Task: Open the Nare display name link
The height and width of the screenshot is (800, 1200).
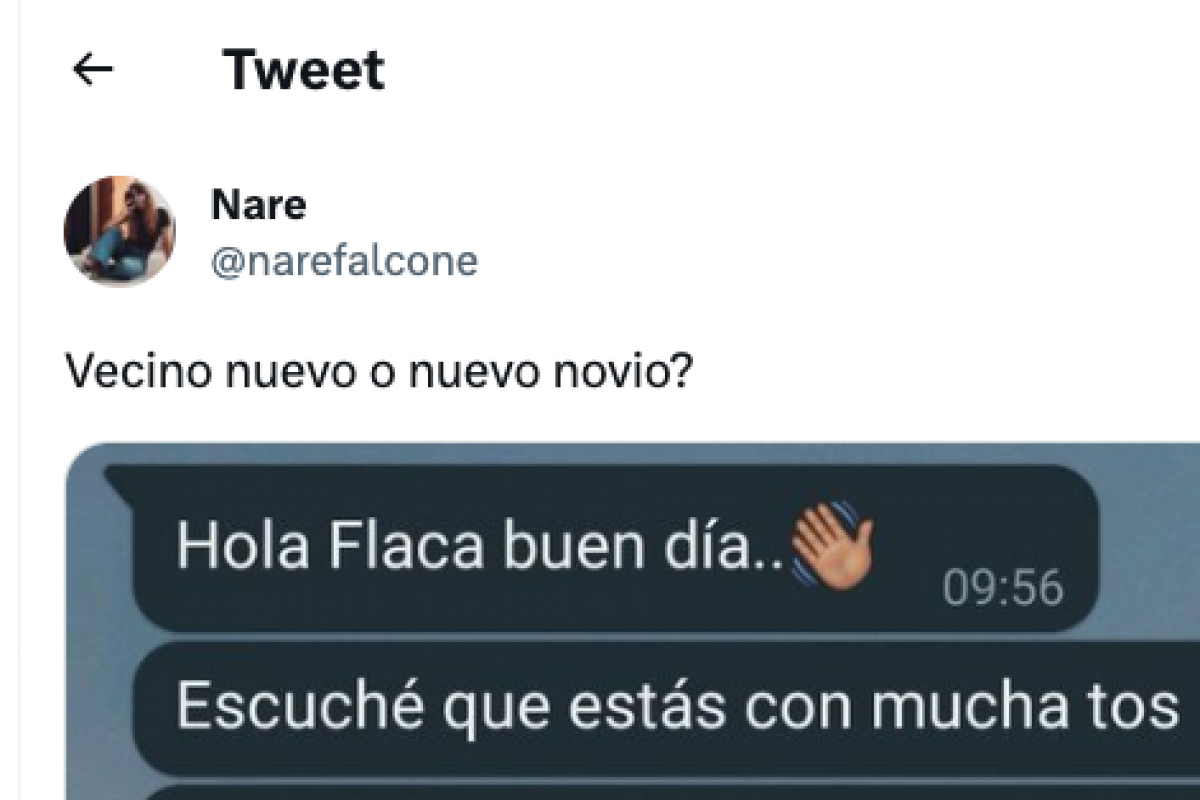Action: (259, 204)
